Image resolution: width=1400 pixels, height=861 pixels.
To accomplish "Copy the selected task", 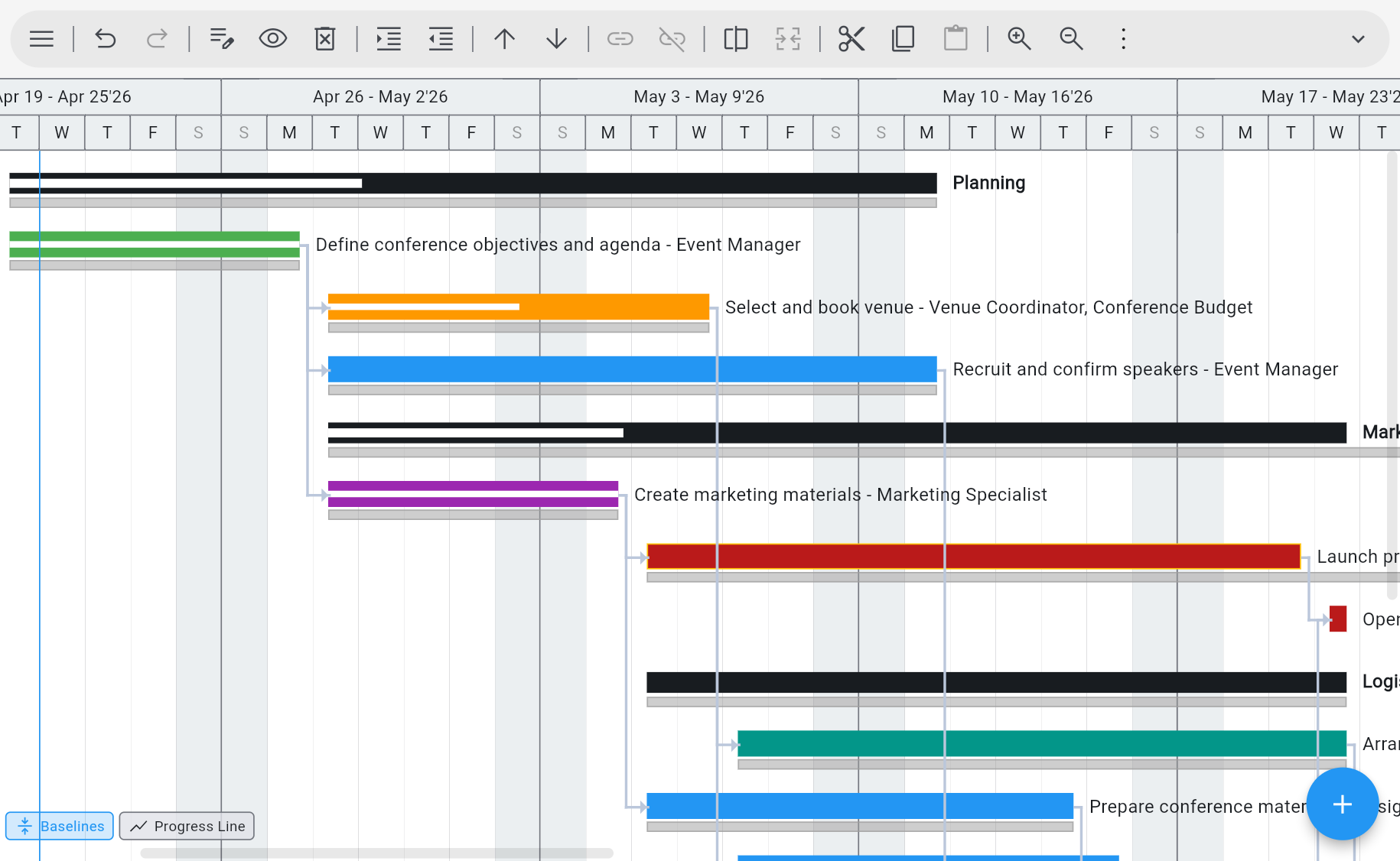I will (903, 38).
